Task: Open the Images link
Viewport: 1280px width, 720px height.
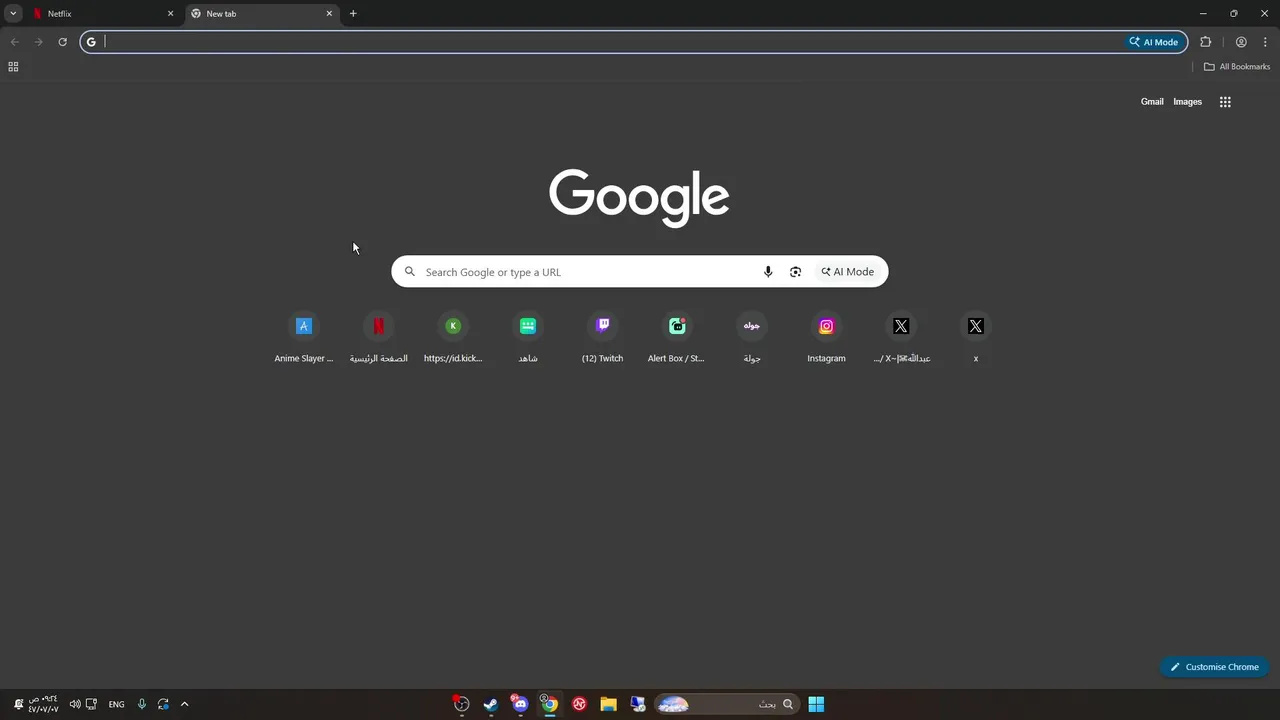Action: tap(1187, 102)
